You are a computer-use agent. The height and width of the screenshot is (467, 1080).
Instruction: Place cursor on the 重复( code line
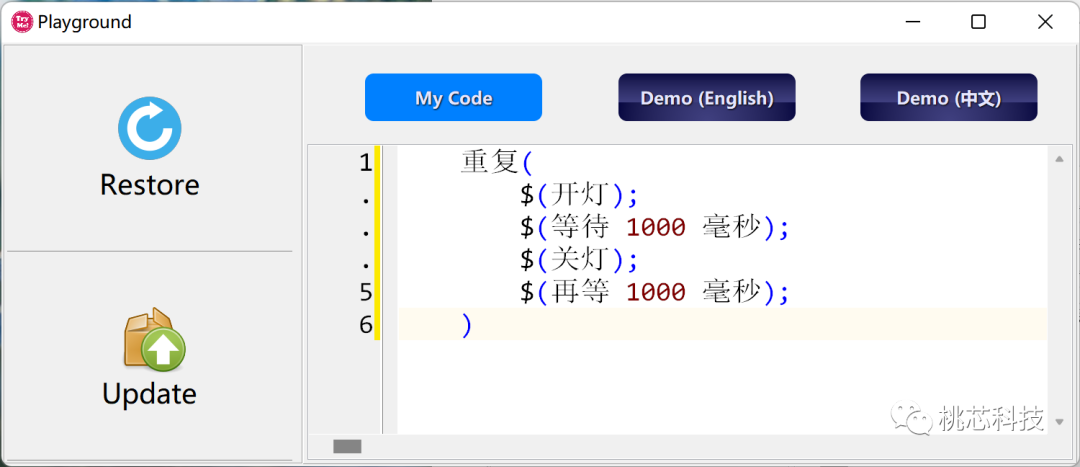[x=497, y=162]
